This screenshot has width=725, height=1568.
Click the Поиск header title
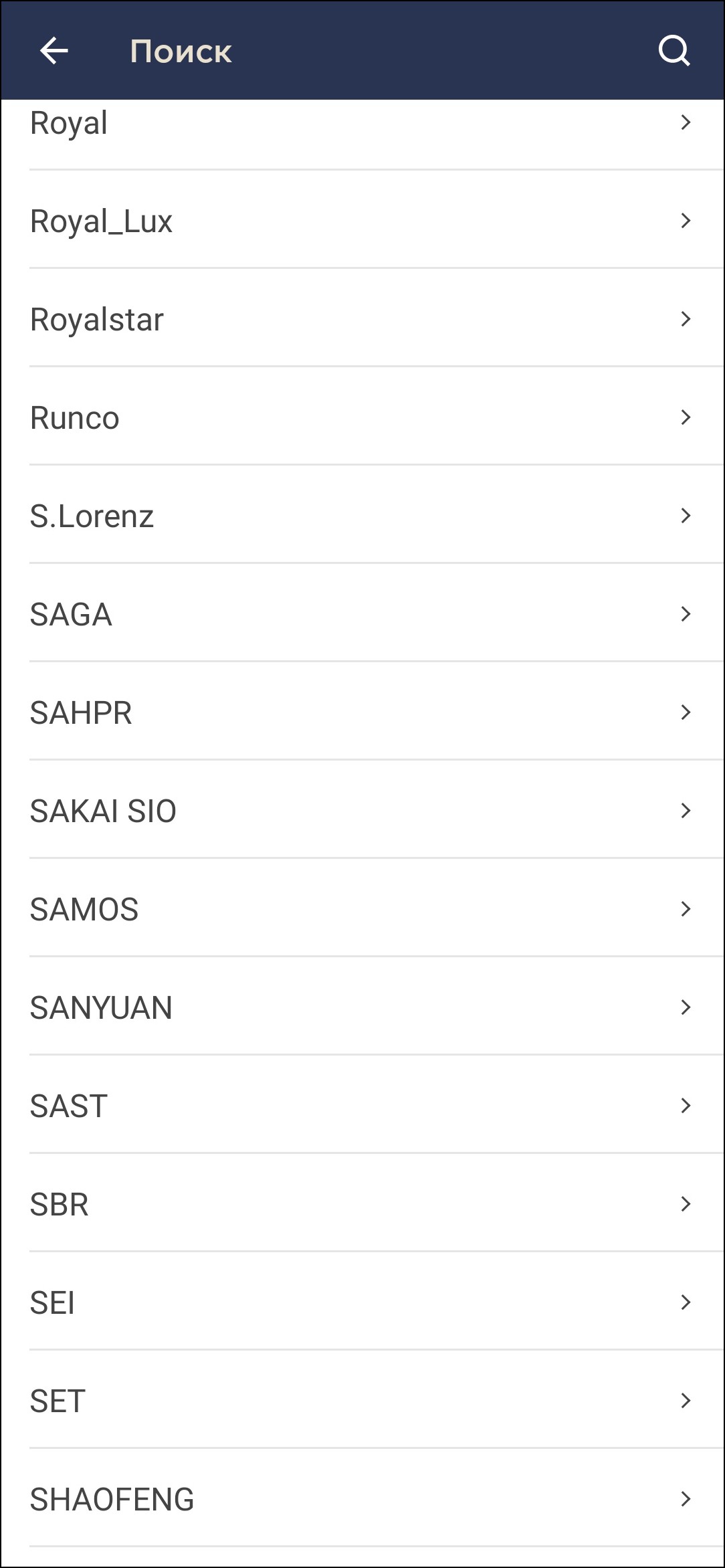coord(181,52)
